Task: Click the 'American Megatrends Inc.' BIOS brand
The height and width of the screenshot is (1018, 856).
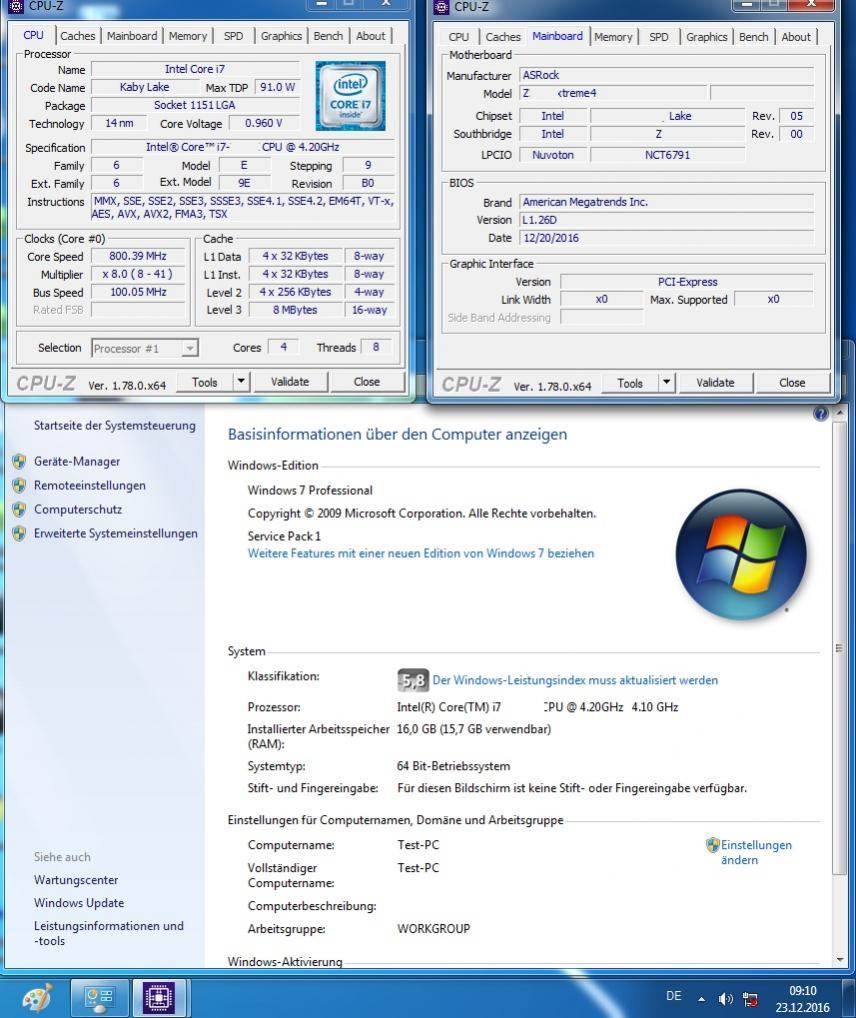Action: pos(666,202)
